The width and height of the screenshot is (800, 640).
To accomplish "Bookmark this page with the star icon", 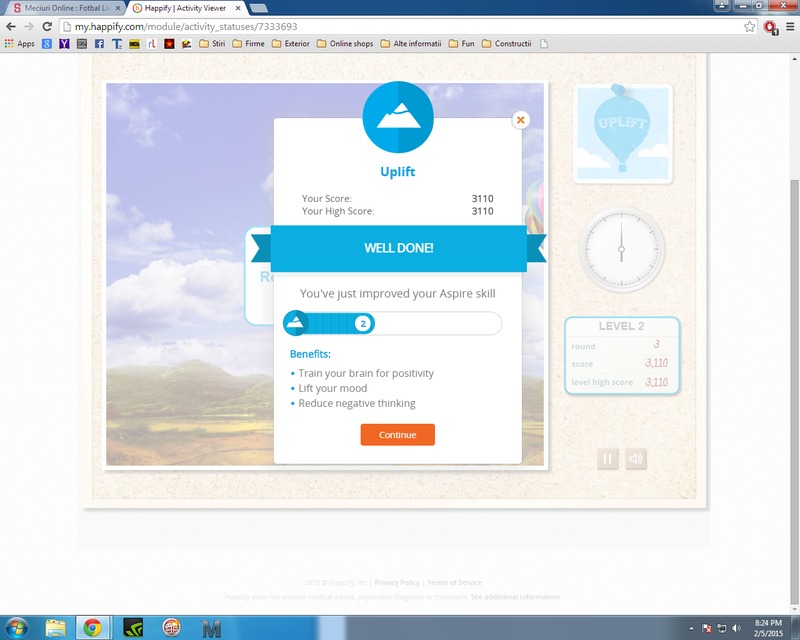I will [x=749, y=27].
